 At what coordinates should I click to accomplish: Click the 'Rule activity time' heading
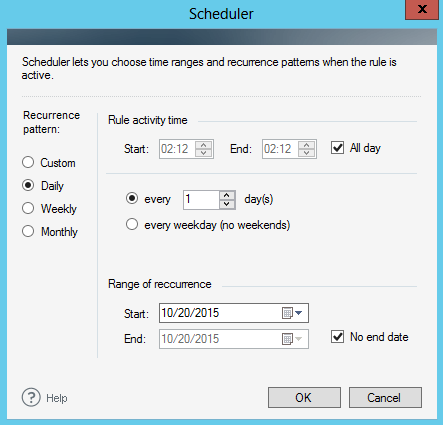pos(148,120)
